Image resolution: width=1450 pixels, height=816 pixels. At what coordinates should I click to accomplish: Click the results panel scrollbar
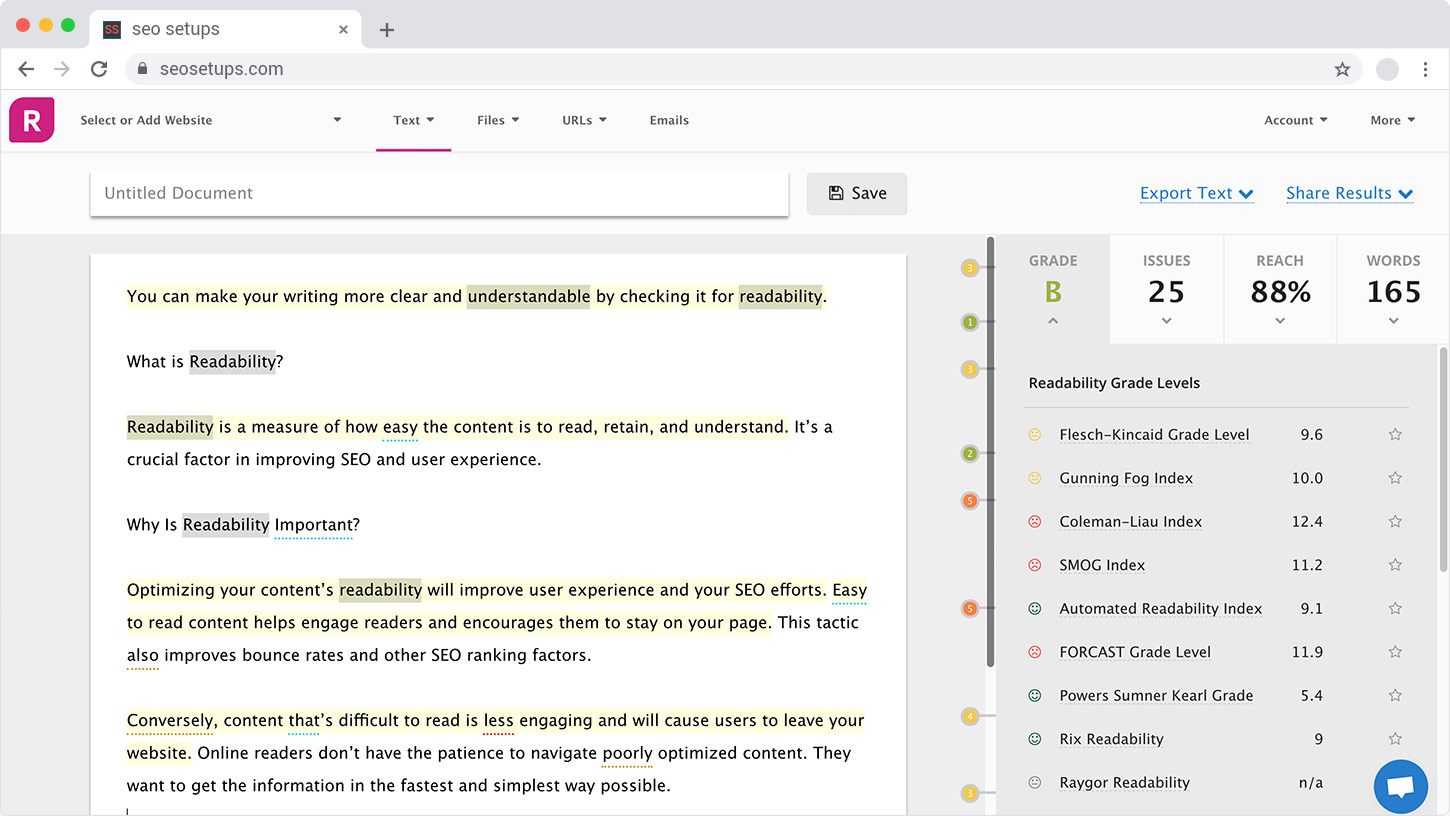coord(1444,458)
